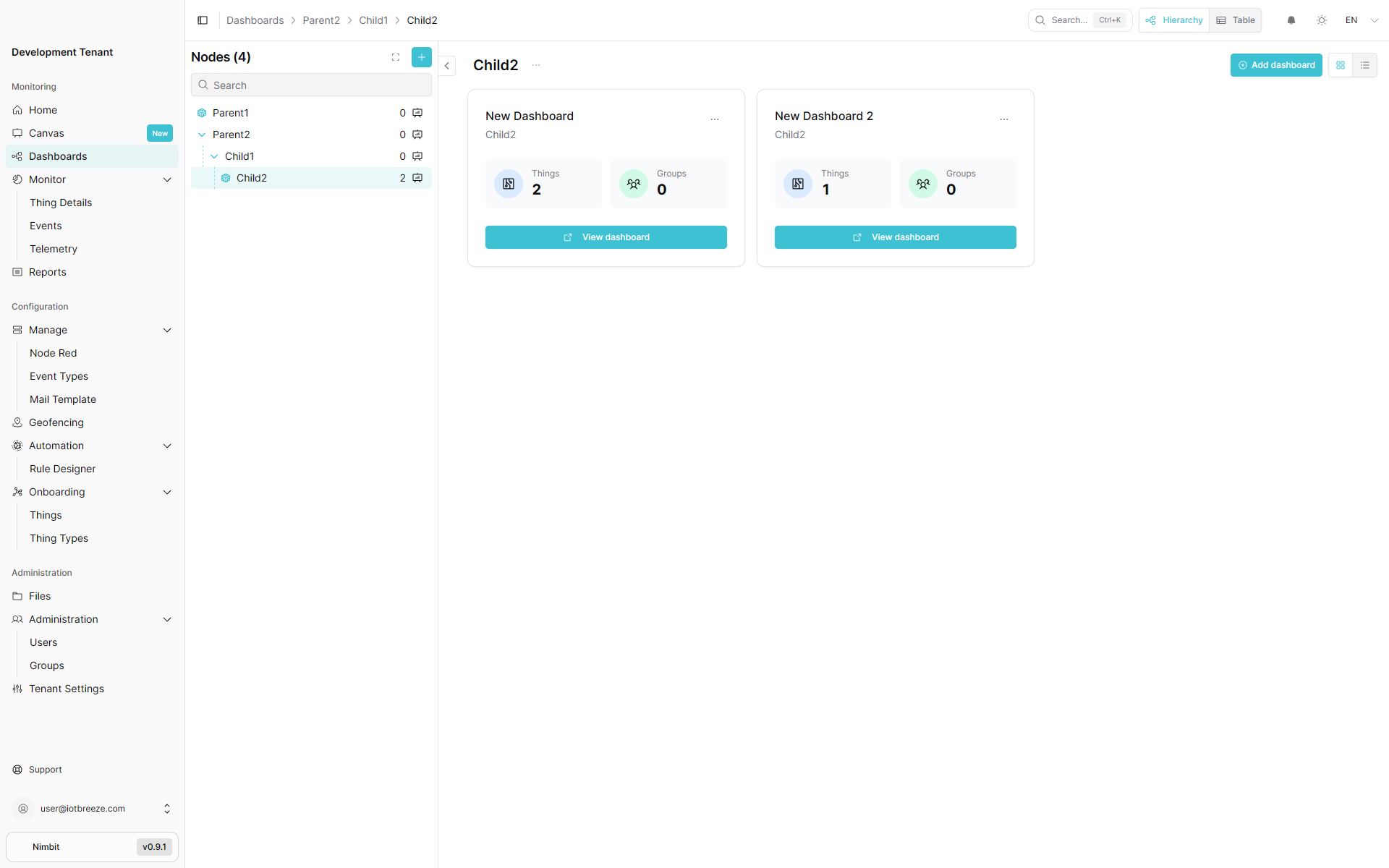
Task: Click the add node plus button
Action: pos(421,57)
